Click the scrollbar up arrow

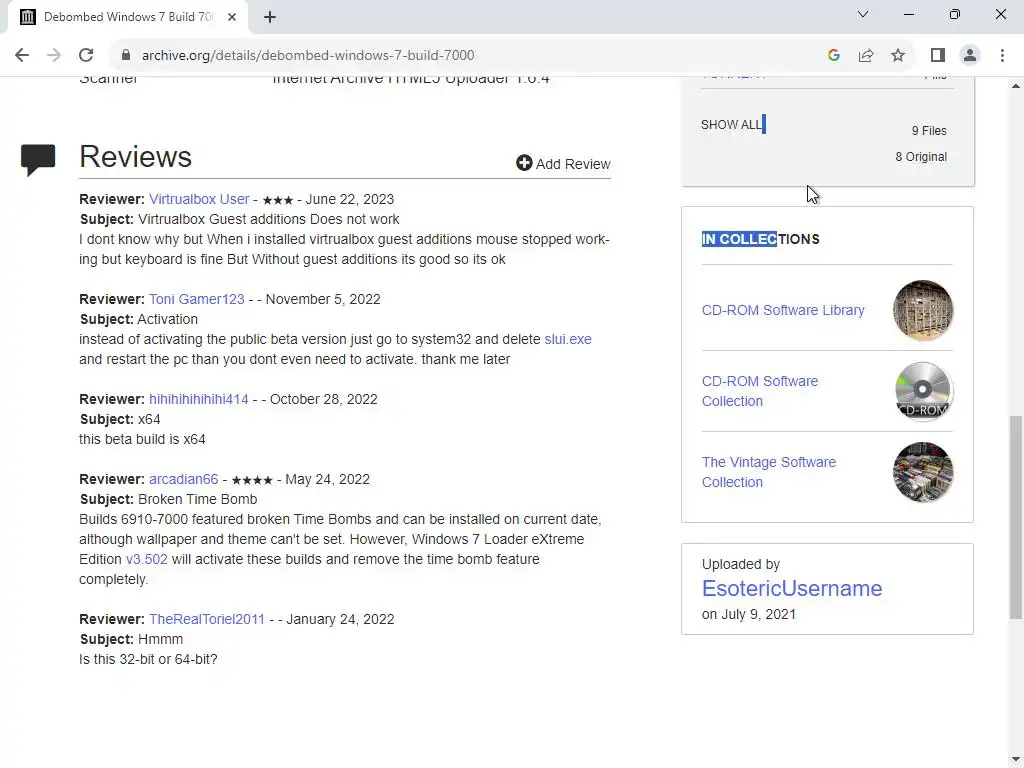pos(1016,86)
